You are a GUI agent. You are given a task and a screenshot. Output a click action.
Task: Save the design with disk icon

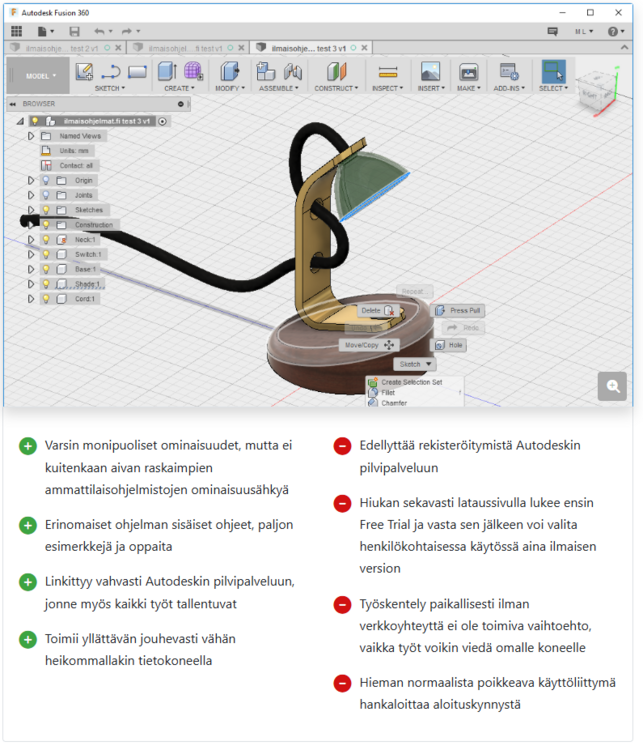(74, 32)
